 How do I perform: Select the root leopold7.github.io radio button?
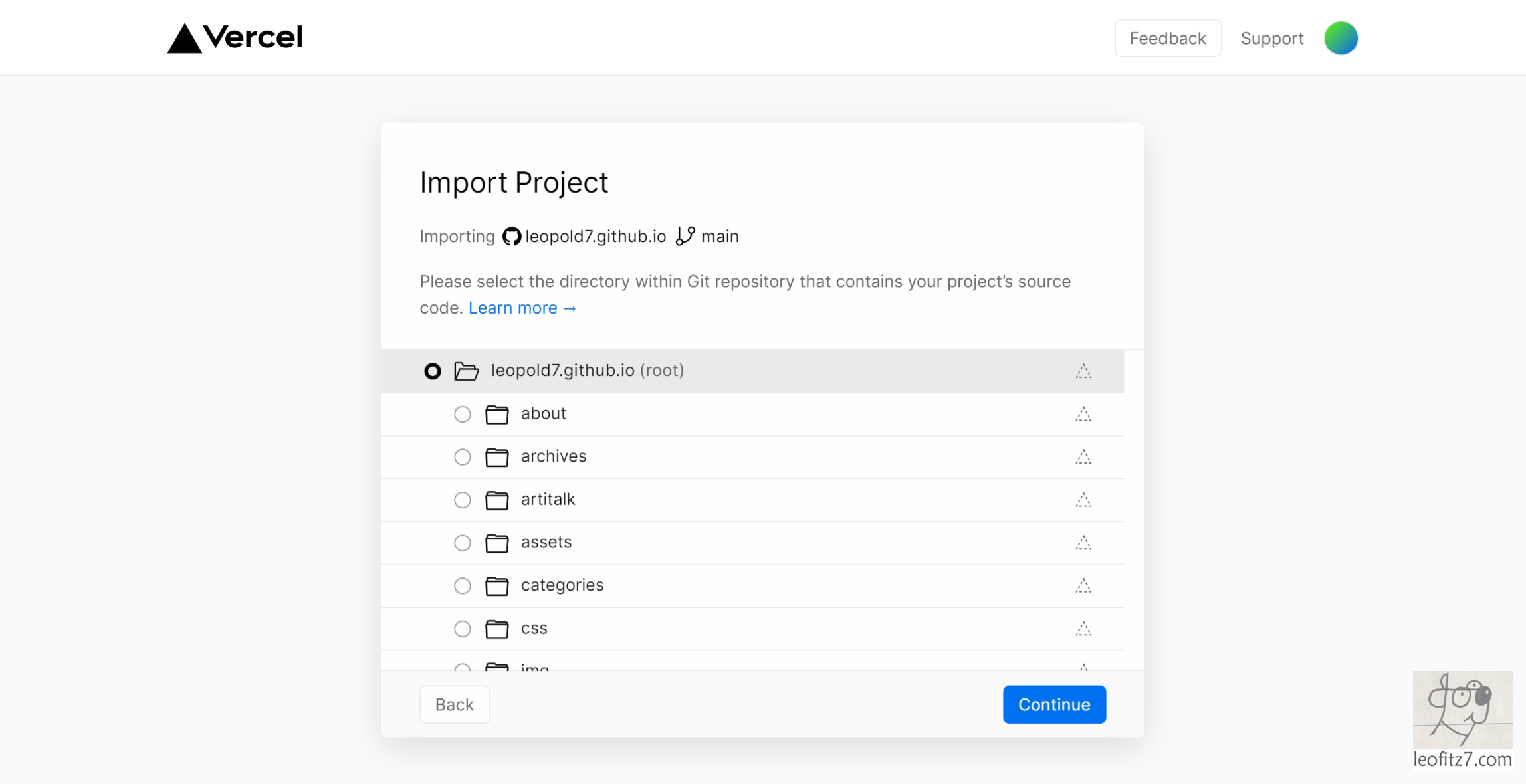[x=432, y=371]
